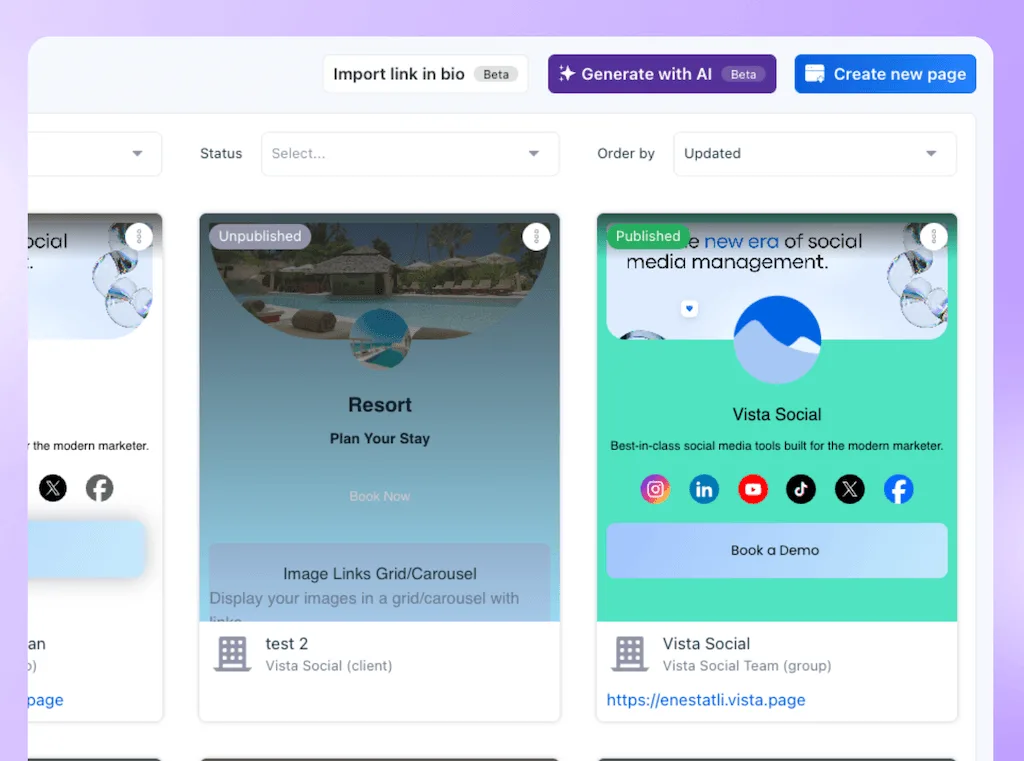Click the Unpublished badge on Resort card

260,236
